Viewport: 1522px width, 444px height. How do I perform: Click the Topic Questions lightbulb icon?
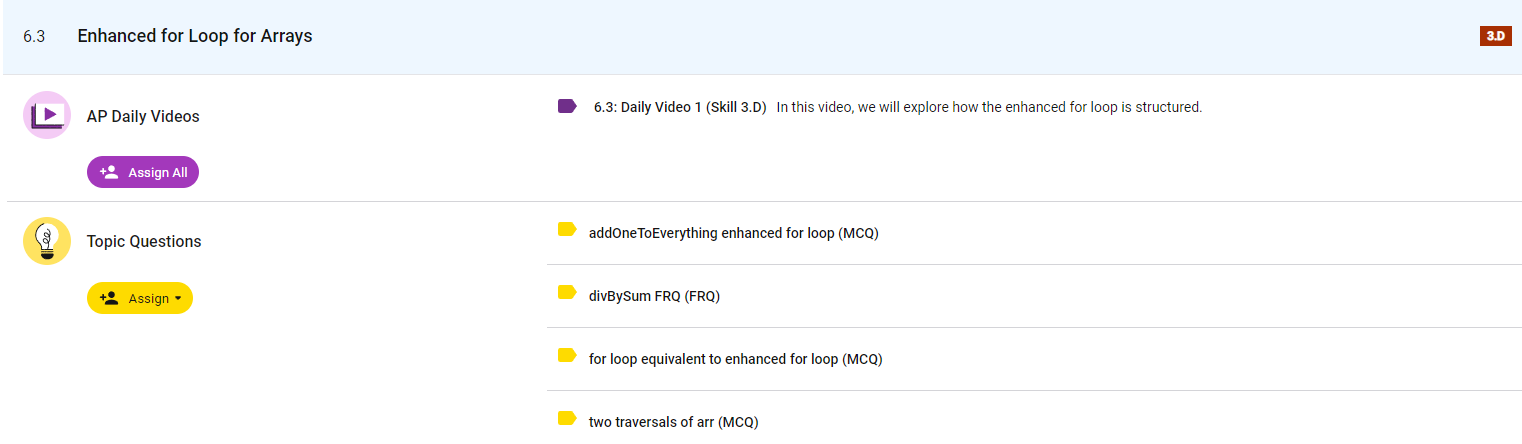pos(47,241)
